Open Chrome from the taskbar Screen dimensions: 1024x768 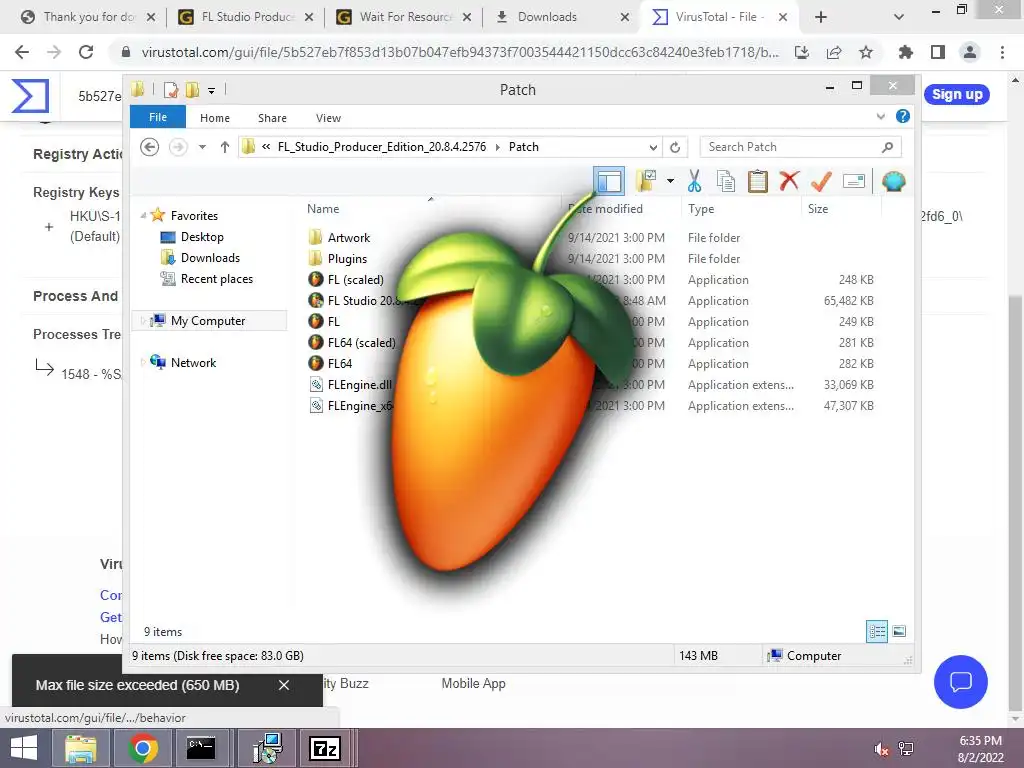(143, 748)
